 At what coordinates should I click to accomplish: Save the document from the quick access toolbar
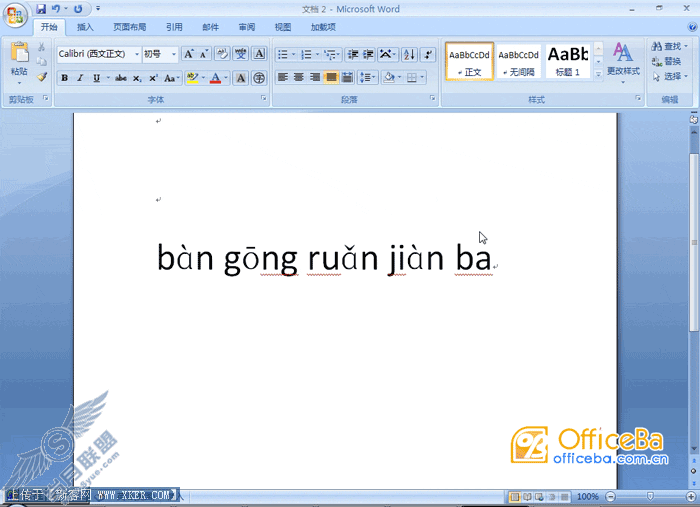[x=41, y=8]
